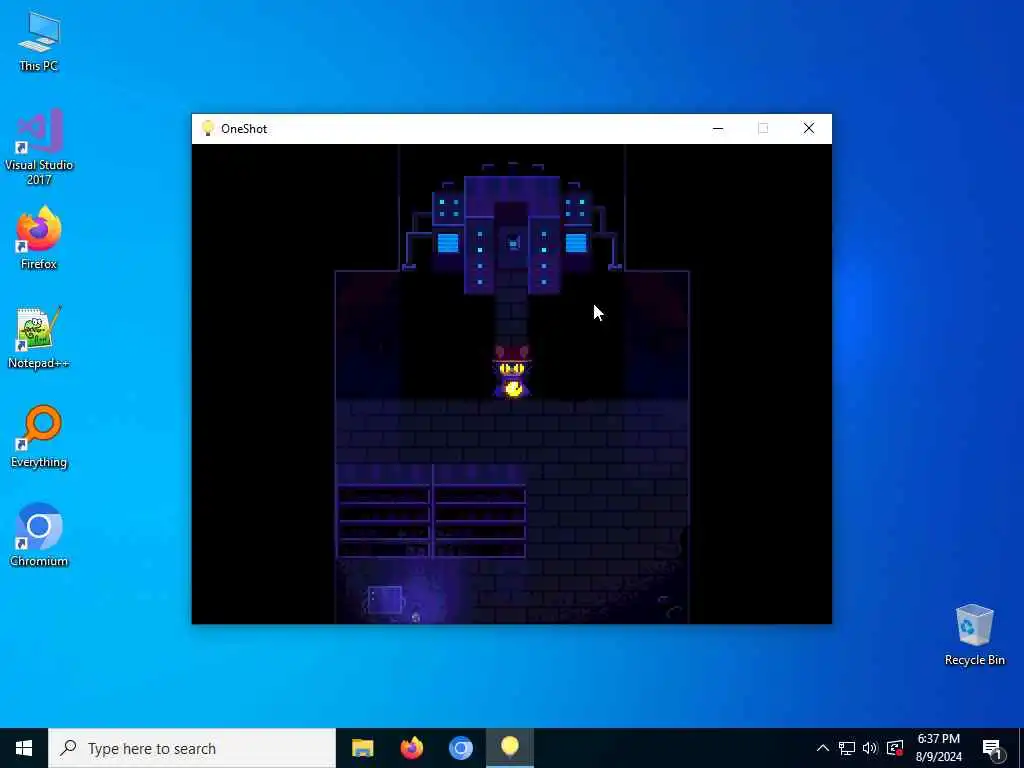Click the 6:37 PM clock
This screenshot has height=768, width=1024.
tap(938, 748)
